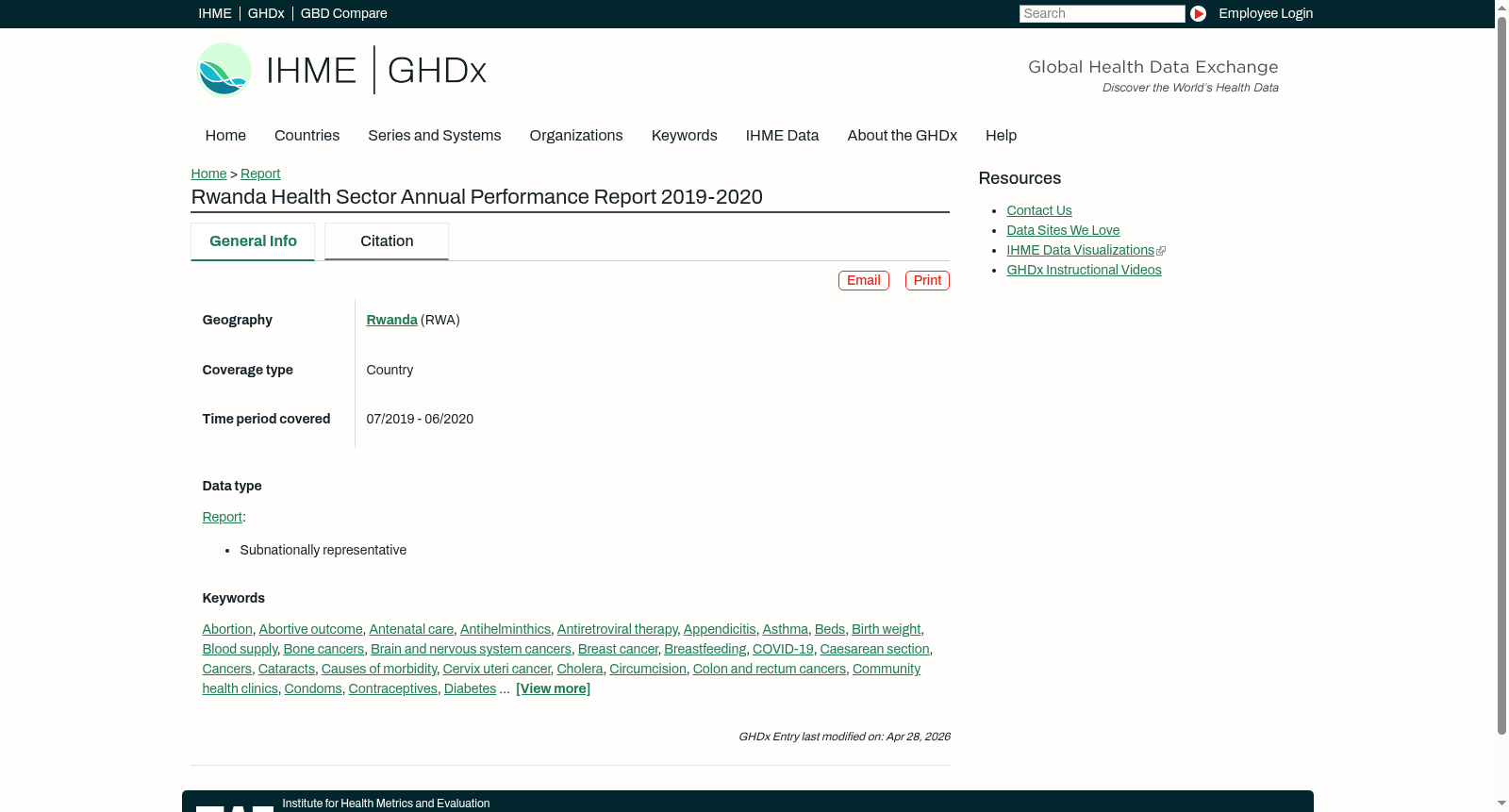Open the Rwanda geography link
1509x812 pixels.
click(391, 320)
